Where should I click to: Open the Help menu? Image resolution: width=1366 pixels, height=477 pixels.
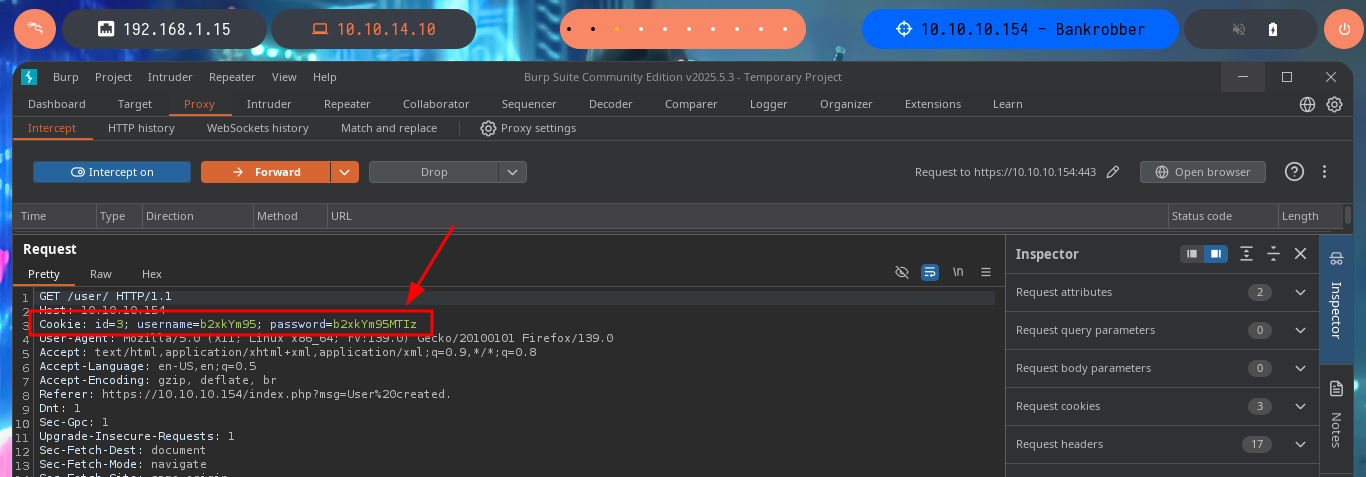[324, 77]
